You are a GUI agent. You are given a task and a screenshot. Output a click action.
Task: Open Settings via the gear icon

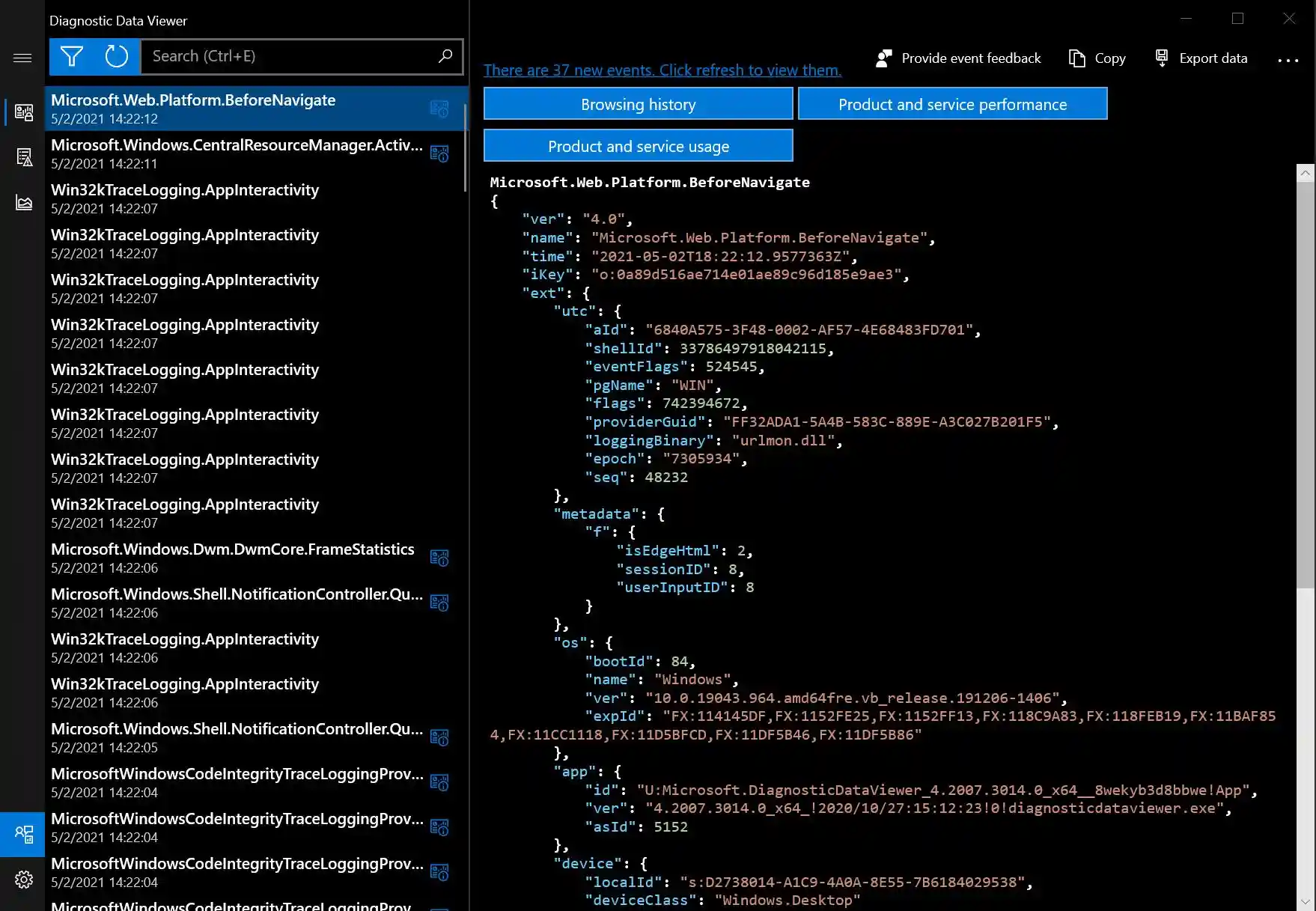22,880
